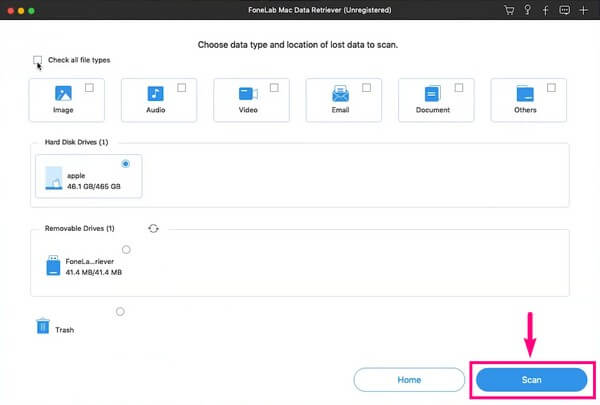
Task: Click the 'Trash' label
Action: (x=65, y=330)
